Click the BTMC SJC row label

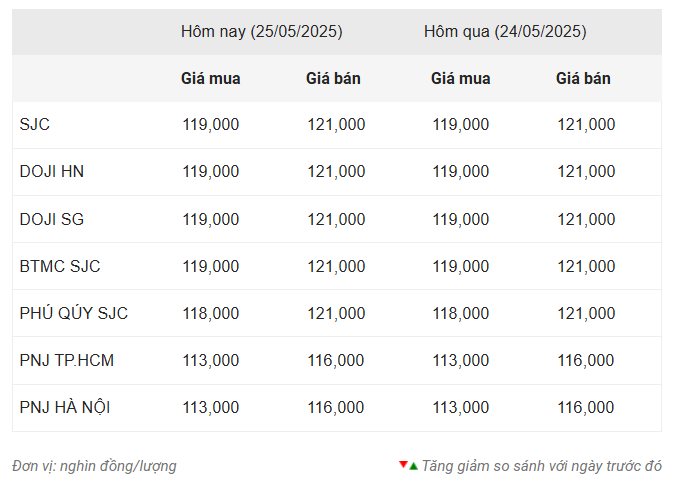[x=60, y=266]
